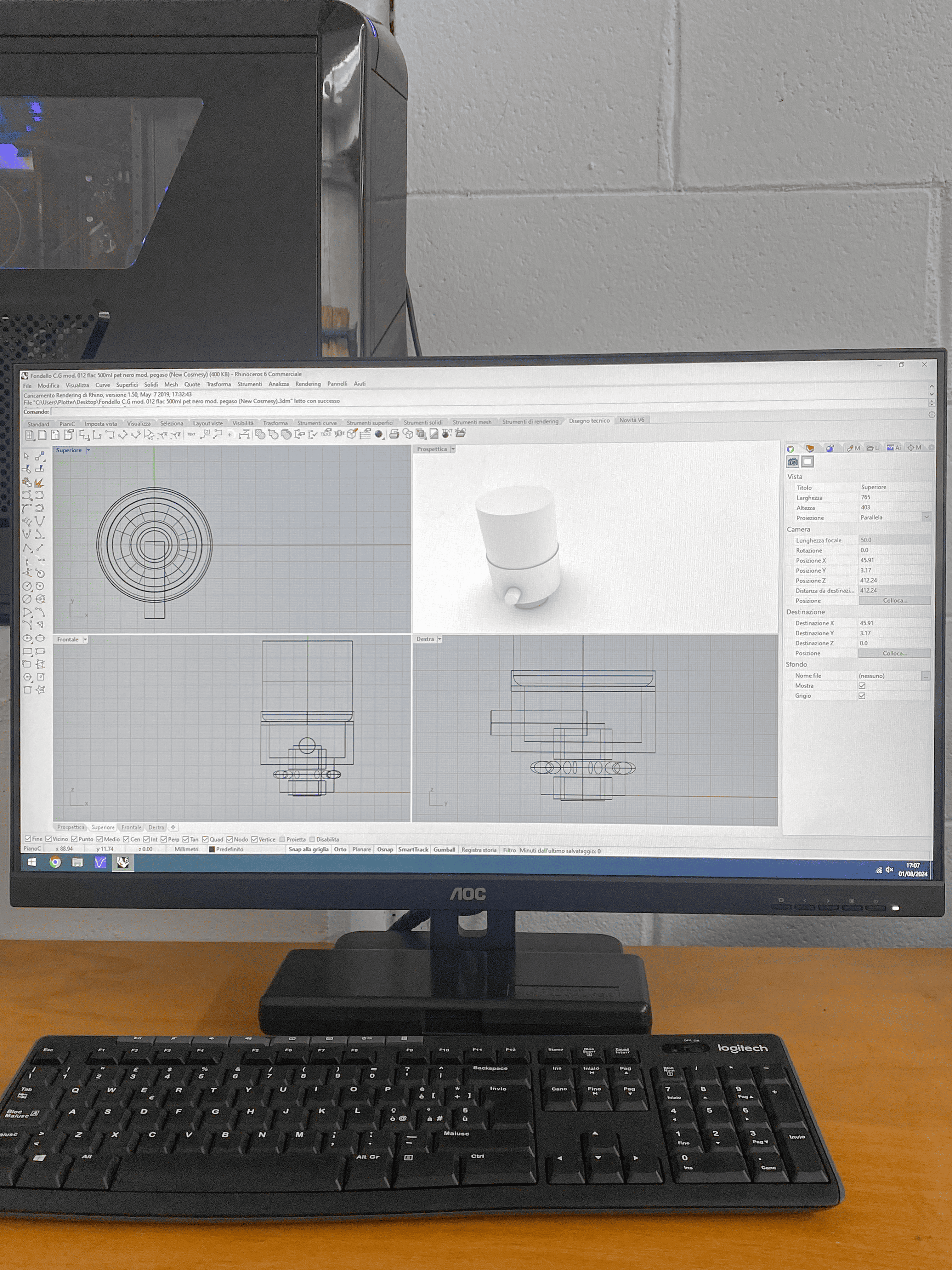This screenshot has width=952, height=1270.
Task: Toggle SmartTrack in status bar
Action: [413, 850]
